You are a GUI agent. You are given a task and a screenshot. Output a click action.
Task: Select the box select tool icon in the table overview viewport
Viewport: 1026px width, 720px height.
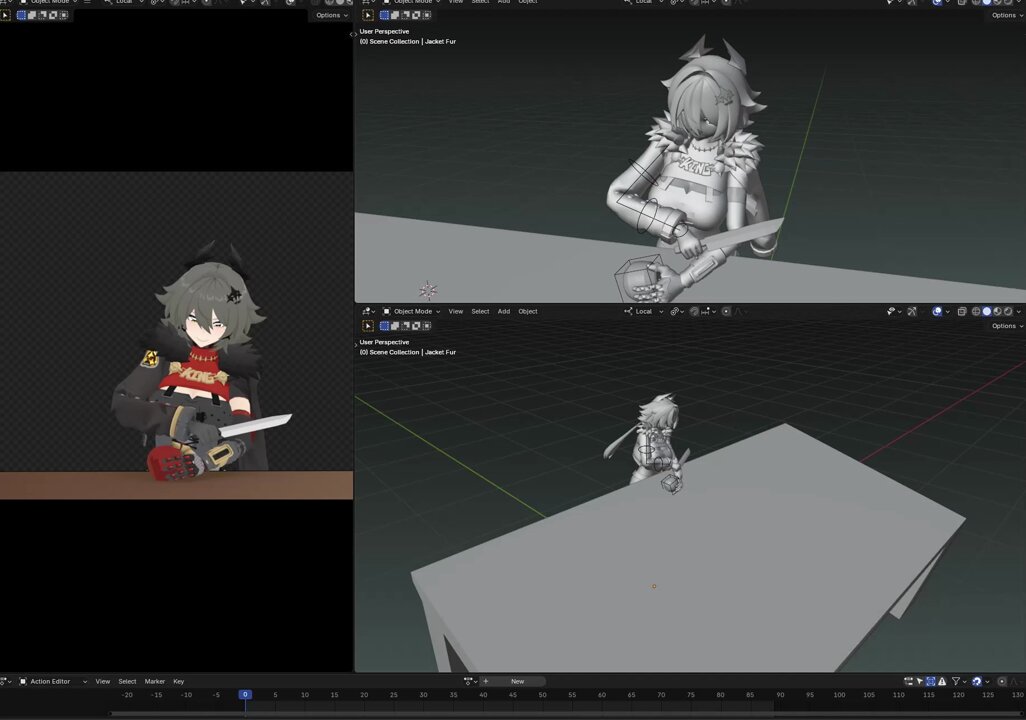pyautogui.click(x=368, y=326)
